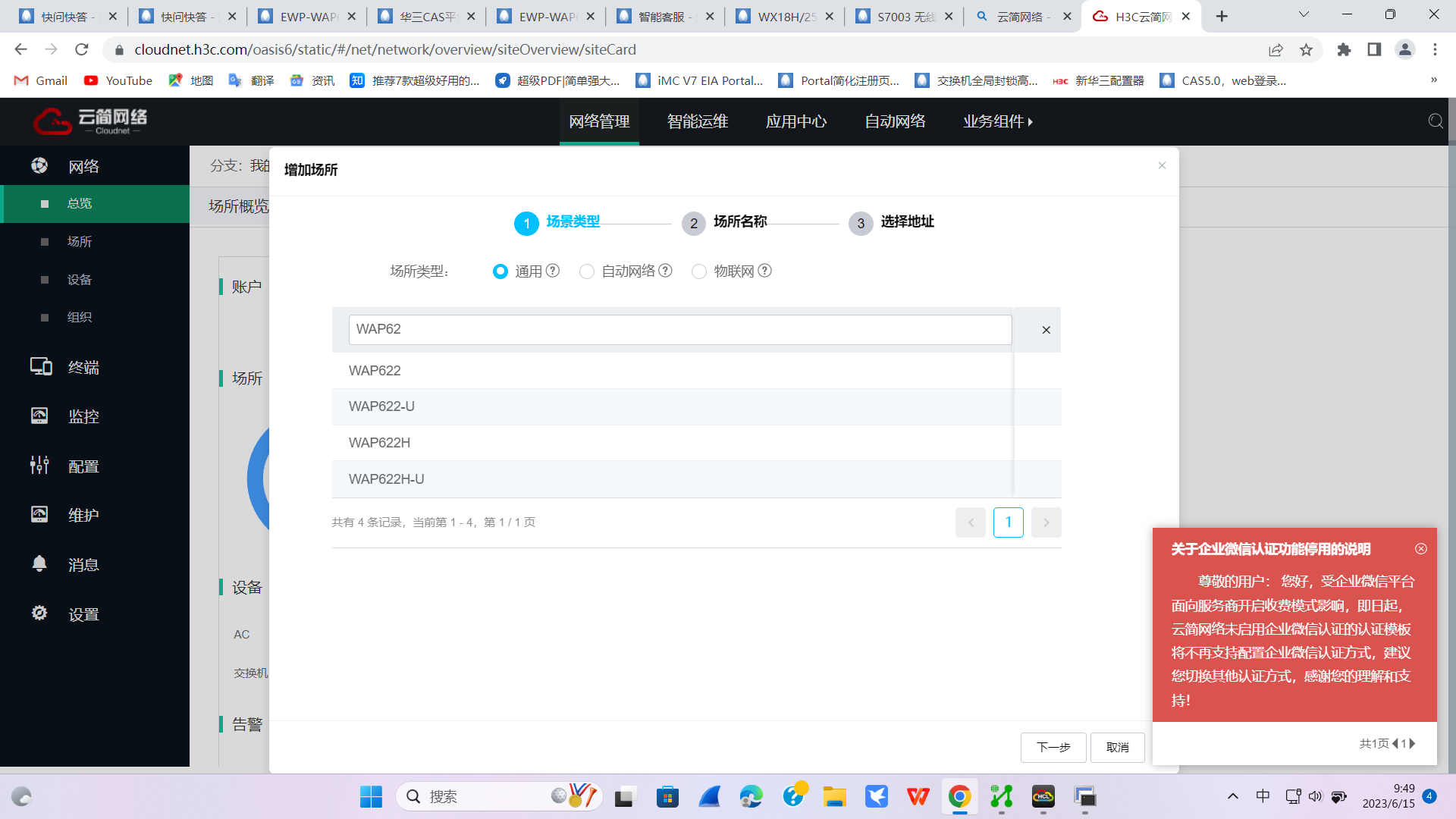Select the 通用 site type radio
1456x819 pixels.
[x=500, y=271]
